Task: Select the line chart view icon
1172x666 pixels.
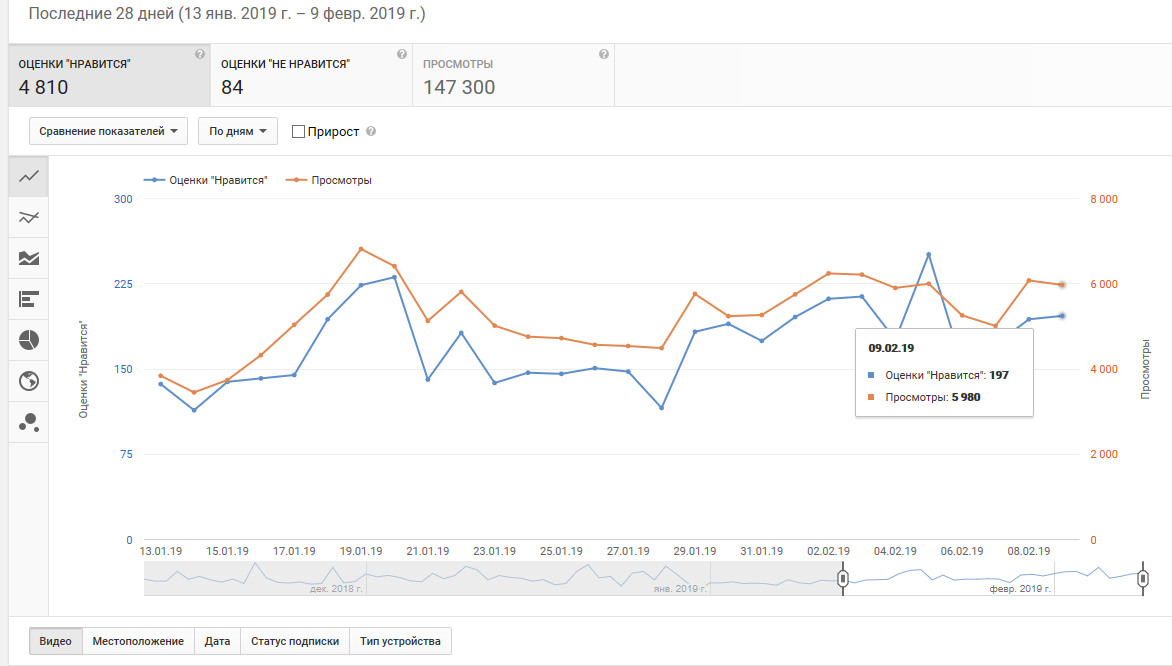Action: (29, 176)
